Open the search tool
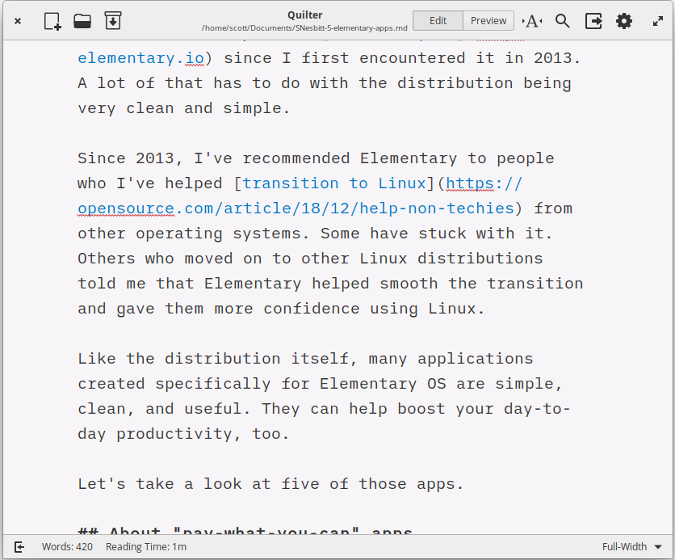Viewport: 675px width, 560px height. tap(563, 21)
